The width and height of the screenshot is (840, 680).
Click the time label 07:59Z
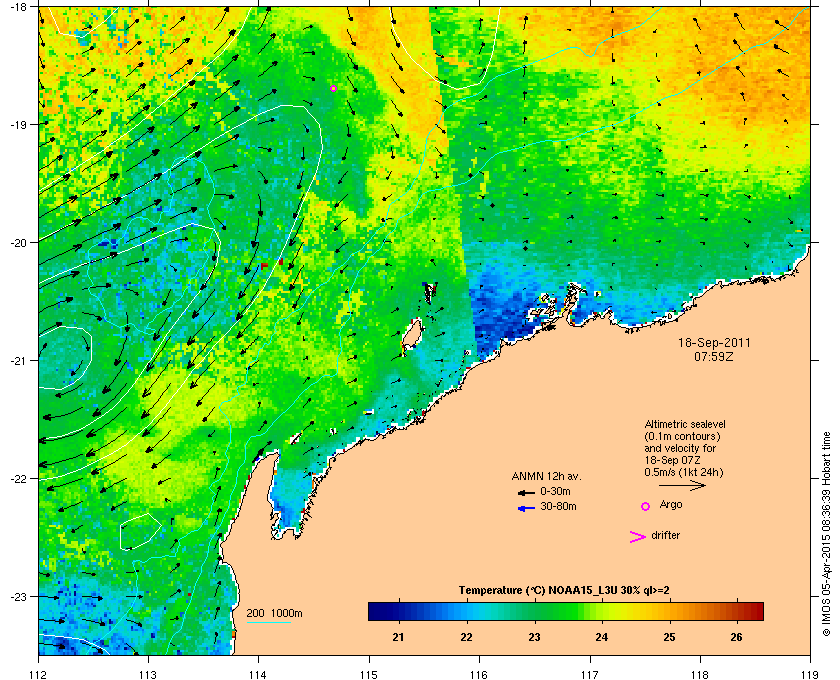[x=714, y=356]
